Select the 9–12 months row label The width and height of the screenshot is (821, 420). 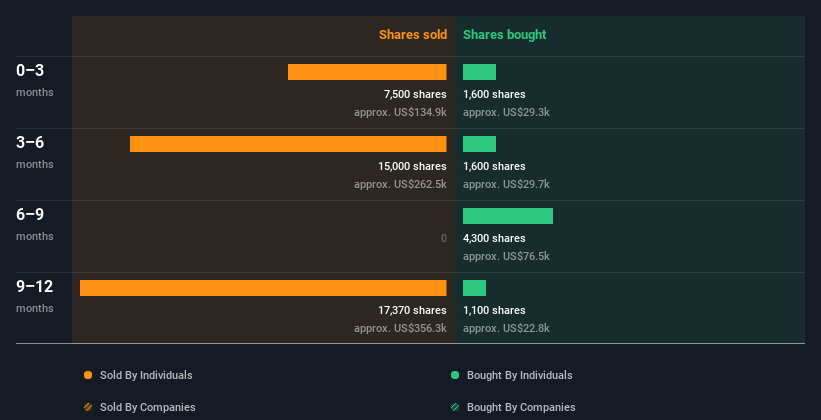coord(35,296)
